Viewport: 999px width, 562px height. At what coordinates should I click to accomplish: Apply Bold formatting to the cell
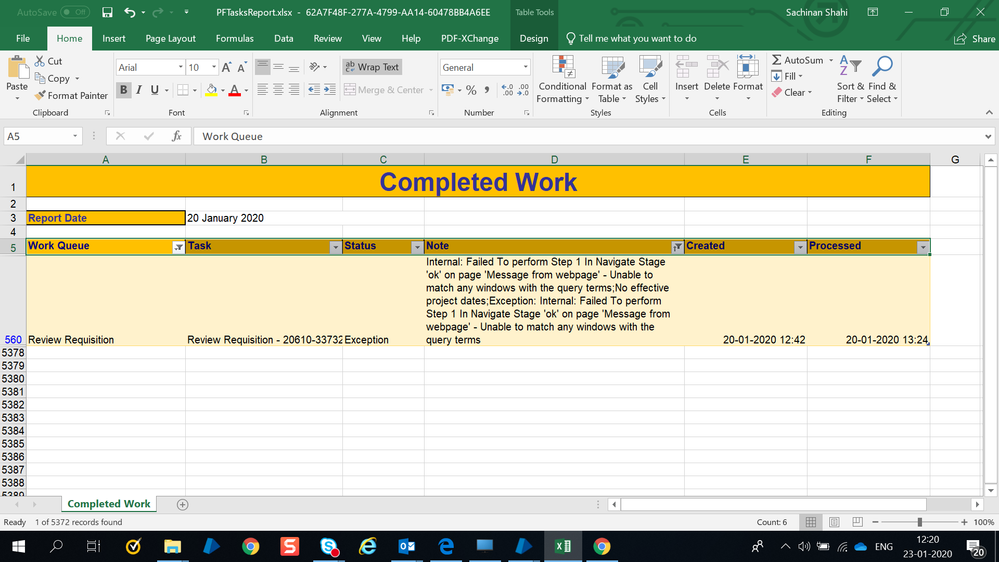coord(125,90)
